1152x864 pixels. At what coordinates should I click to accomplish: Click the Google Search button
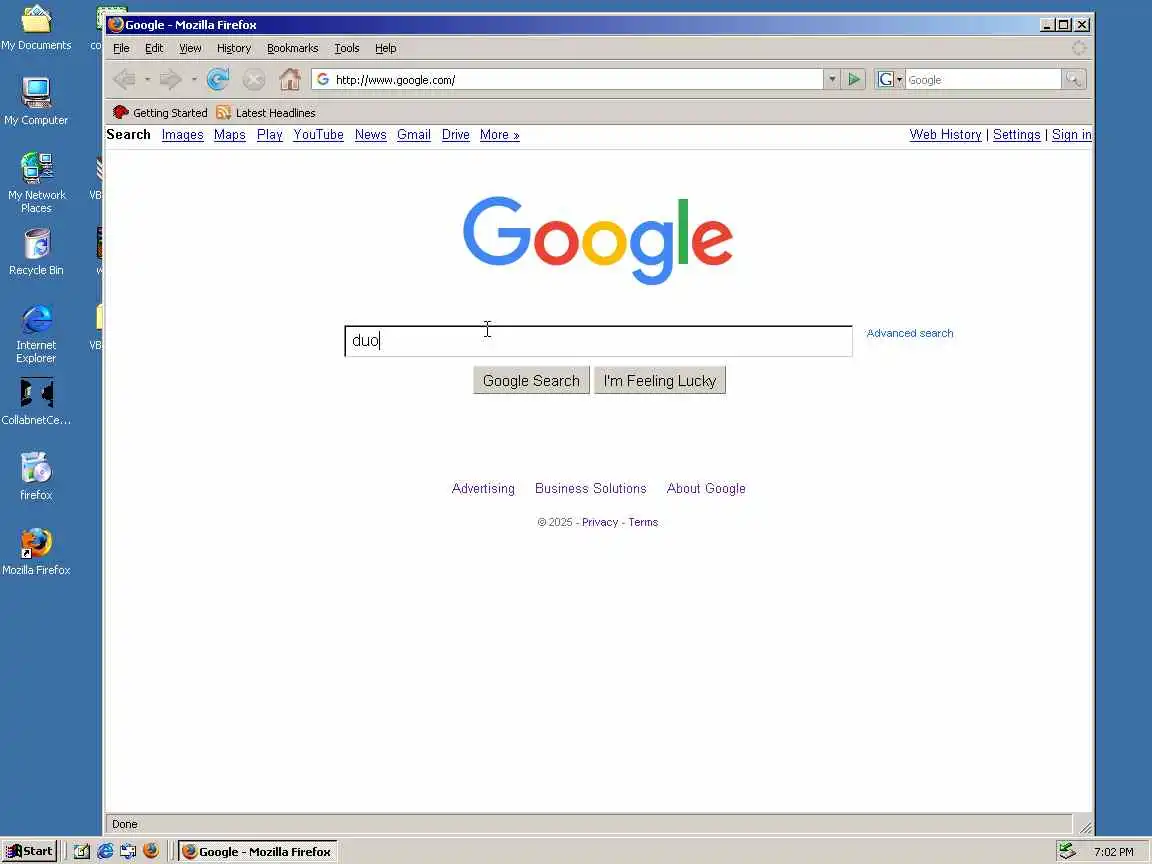click(x=531, y=381)
